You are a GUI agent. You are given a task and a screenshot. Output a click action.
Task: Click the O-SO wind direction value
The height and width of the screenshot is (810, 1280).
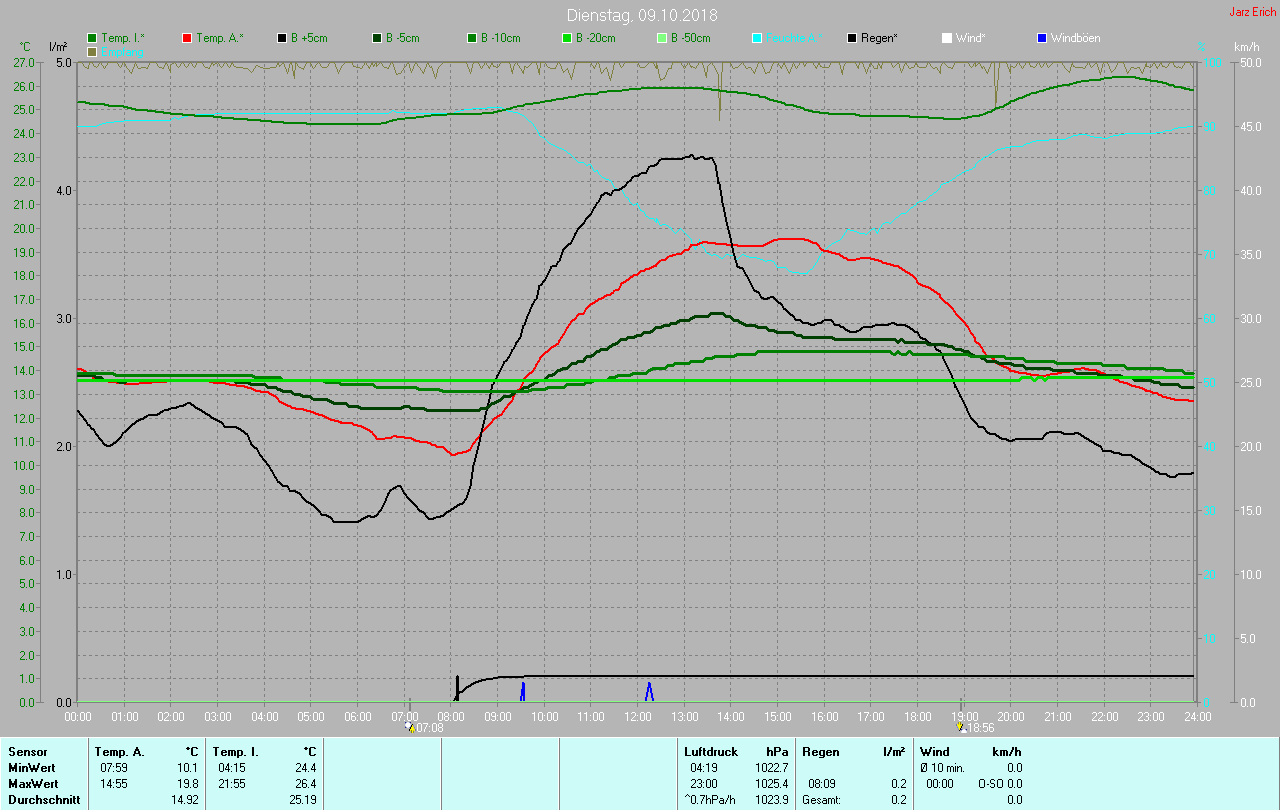click(991, 783)
